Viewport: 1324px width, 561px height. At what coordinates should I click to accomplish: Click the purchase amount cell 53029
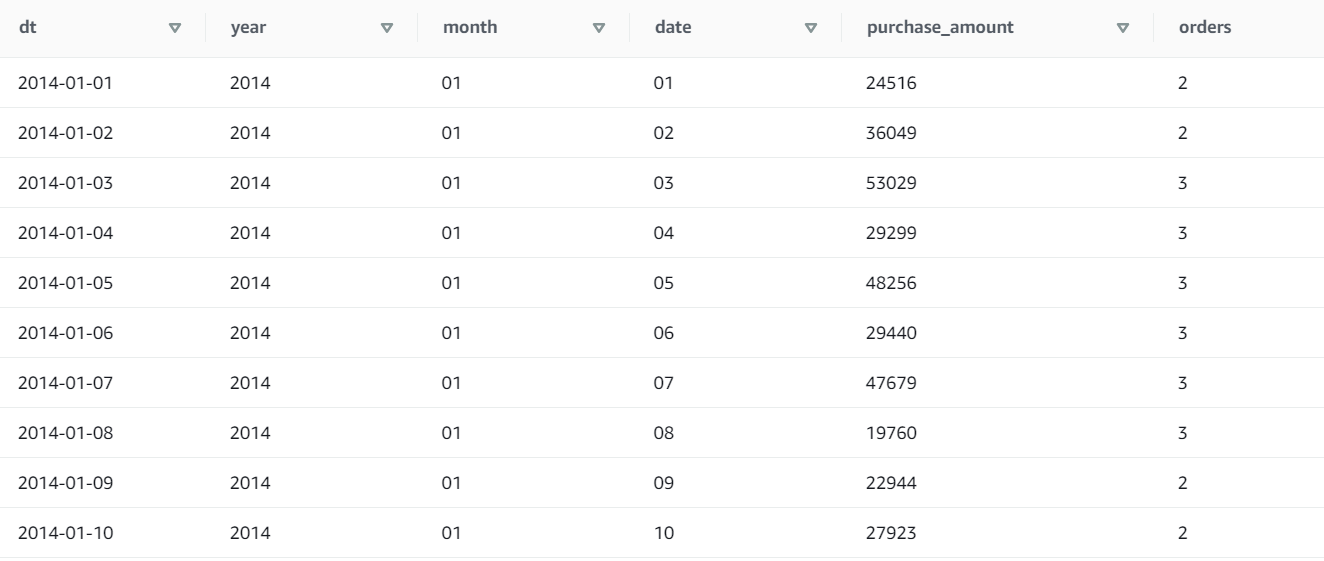tap(891, 183)
